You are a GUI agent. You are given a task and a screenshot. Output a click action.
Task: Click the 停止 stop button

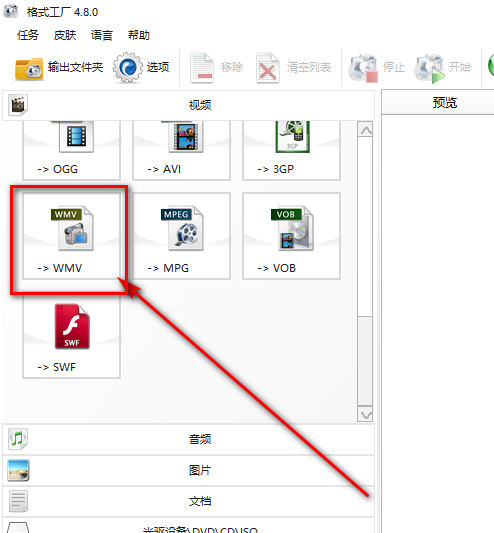pyautogui.click(x=377, y=68)
